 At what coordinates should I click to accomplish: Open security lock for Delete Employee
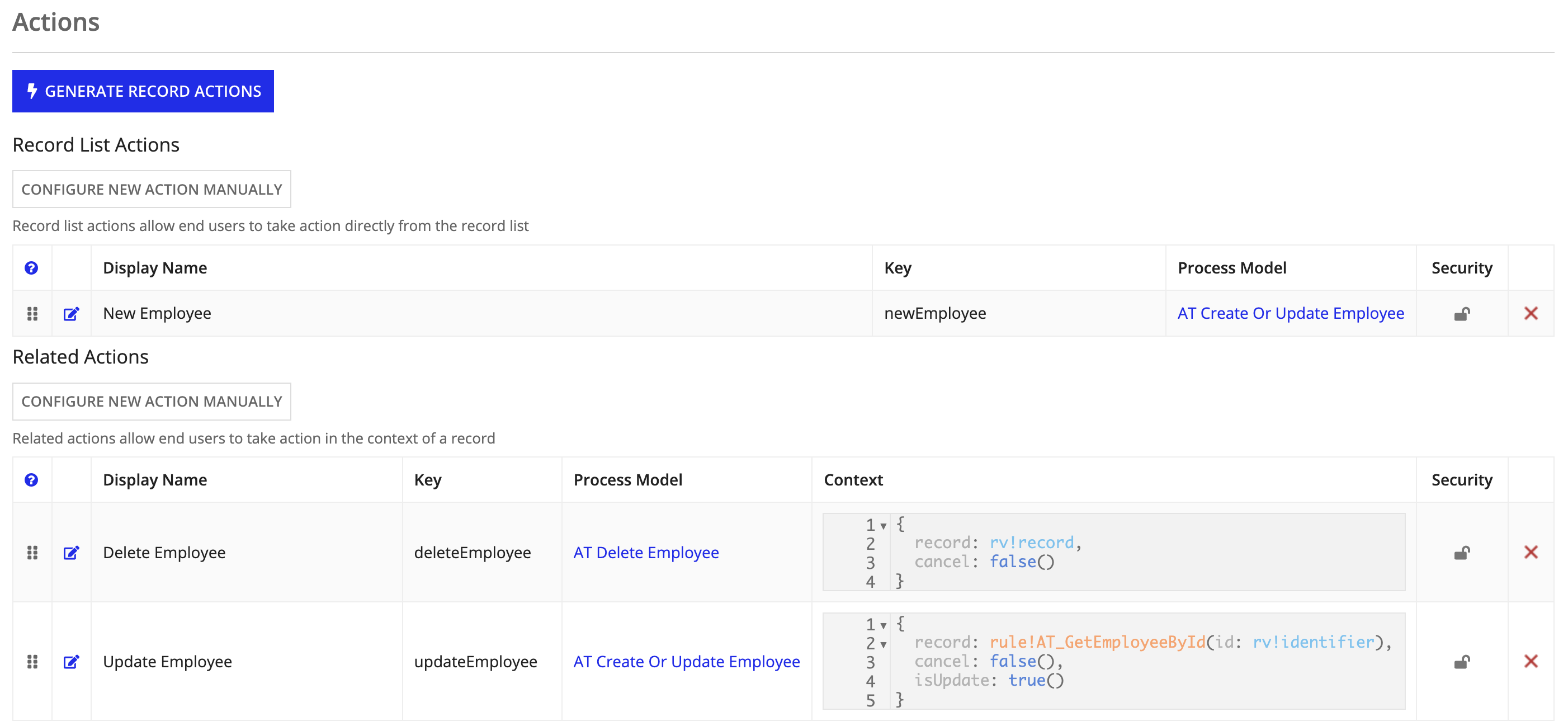pyautogui.click(x=1462, y=553)
